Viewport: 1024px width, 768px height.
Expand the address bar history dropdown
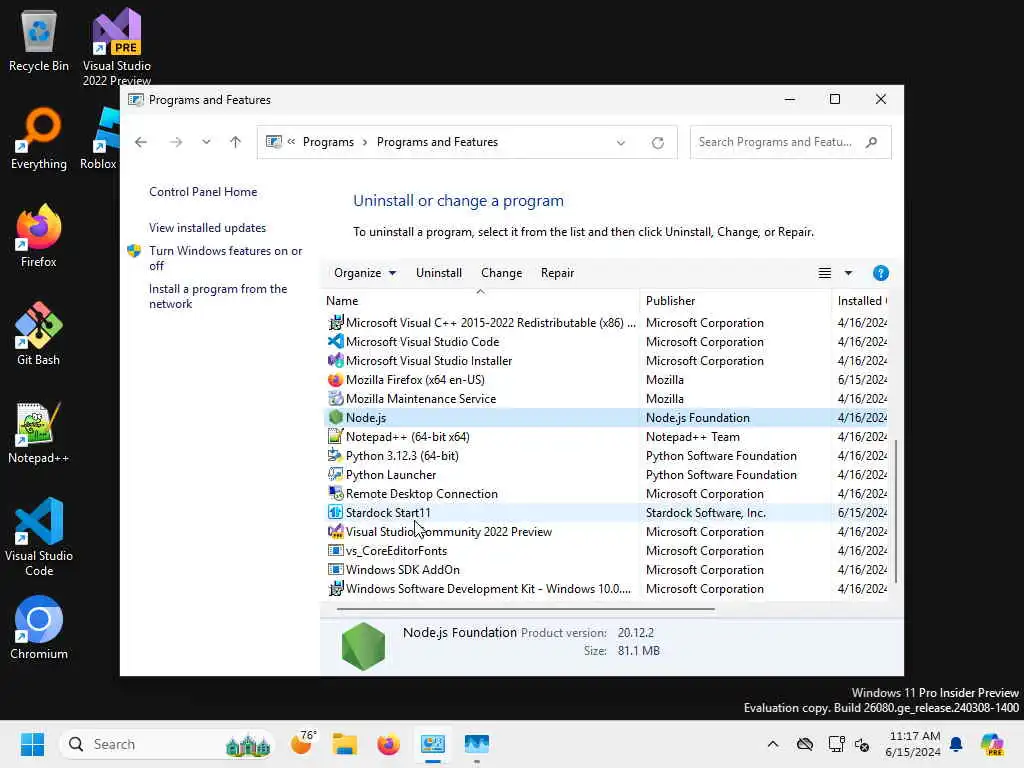pyautogui.click(x=620, y=142)
